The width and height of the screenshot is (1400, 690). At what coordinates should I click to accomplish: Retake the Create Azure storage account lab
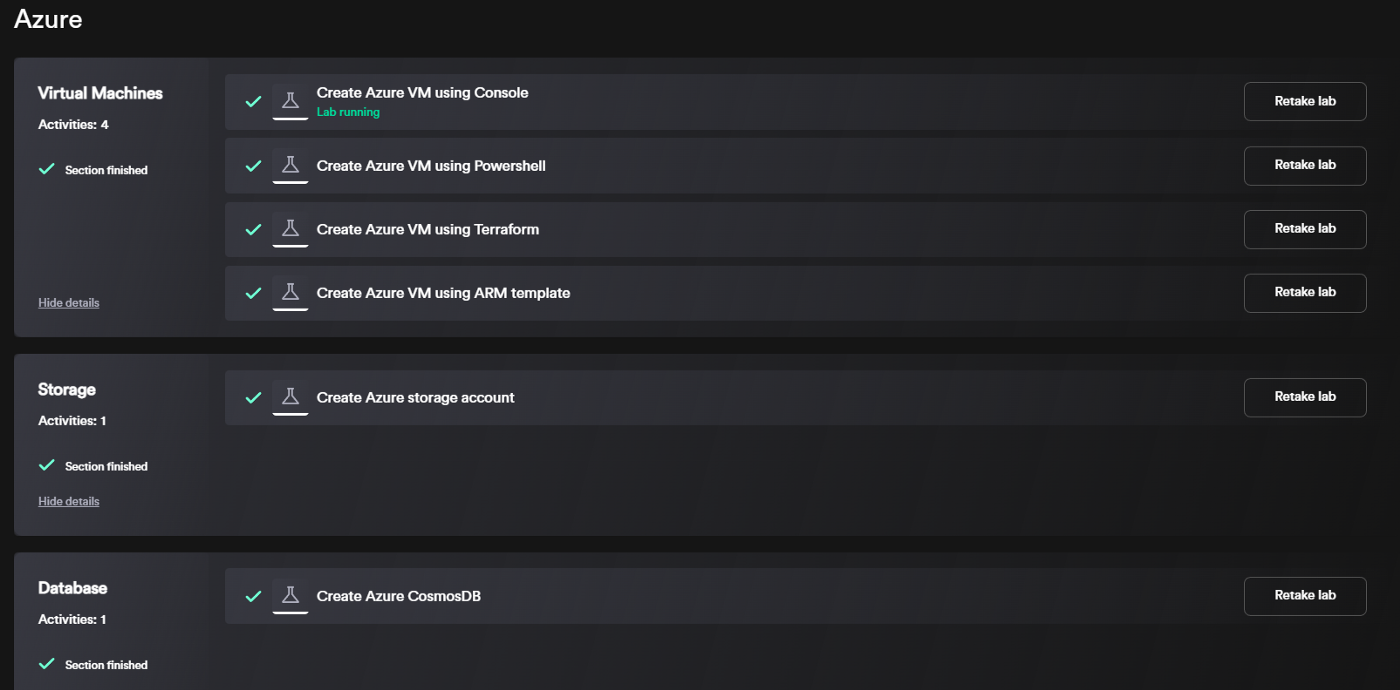(x=1305, y=397)
